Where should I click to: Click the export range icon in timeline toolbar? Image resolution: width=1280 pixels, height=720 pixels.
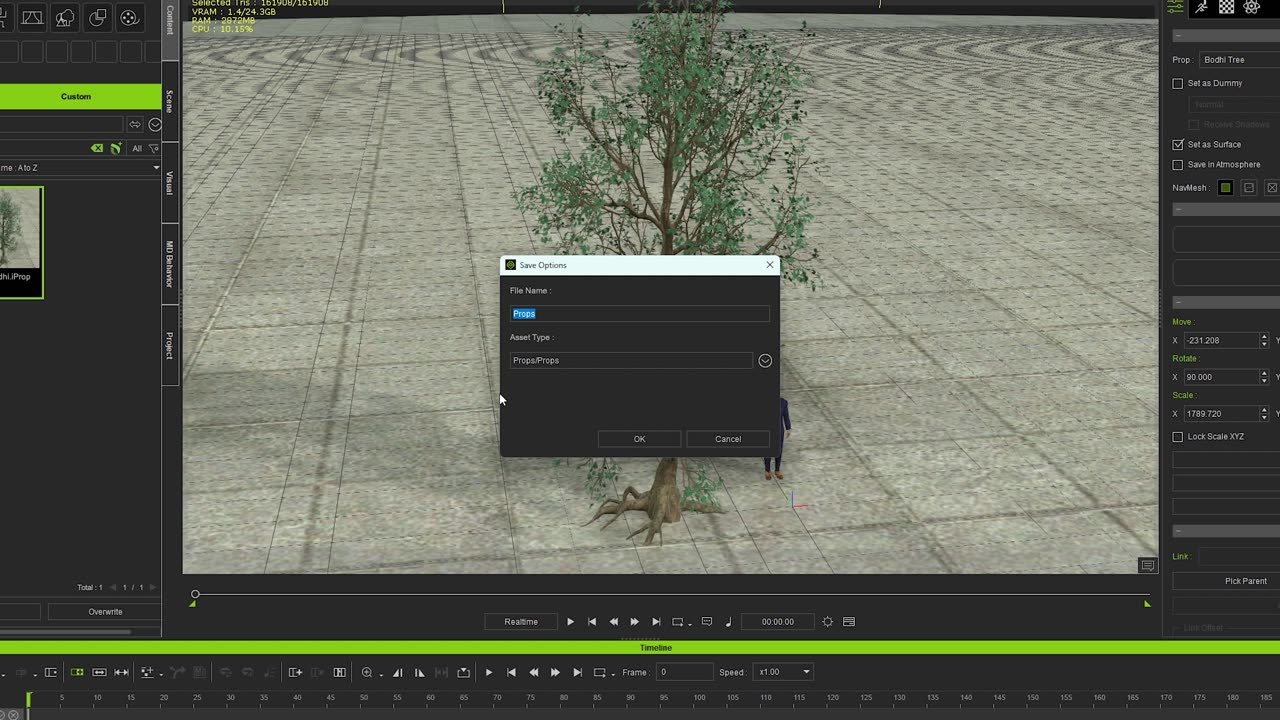pos(463,672)
